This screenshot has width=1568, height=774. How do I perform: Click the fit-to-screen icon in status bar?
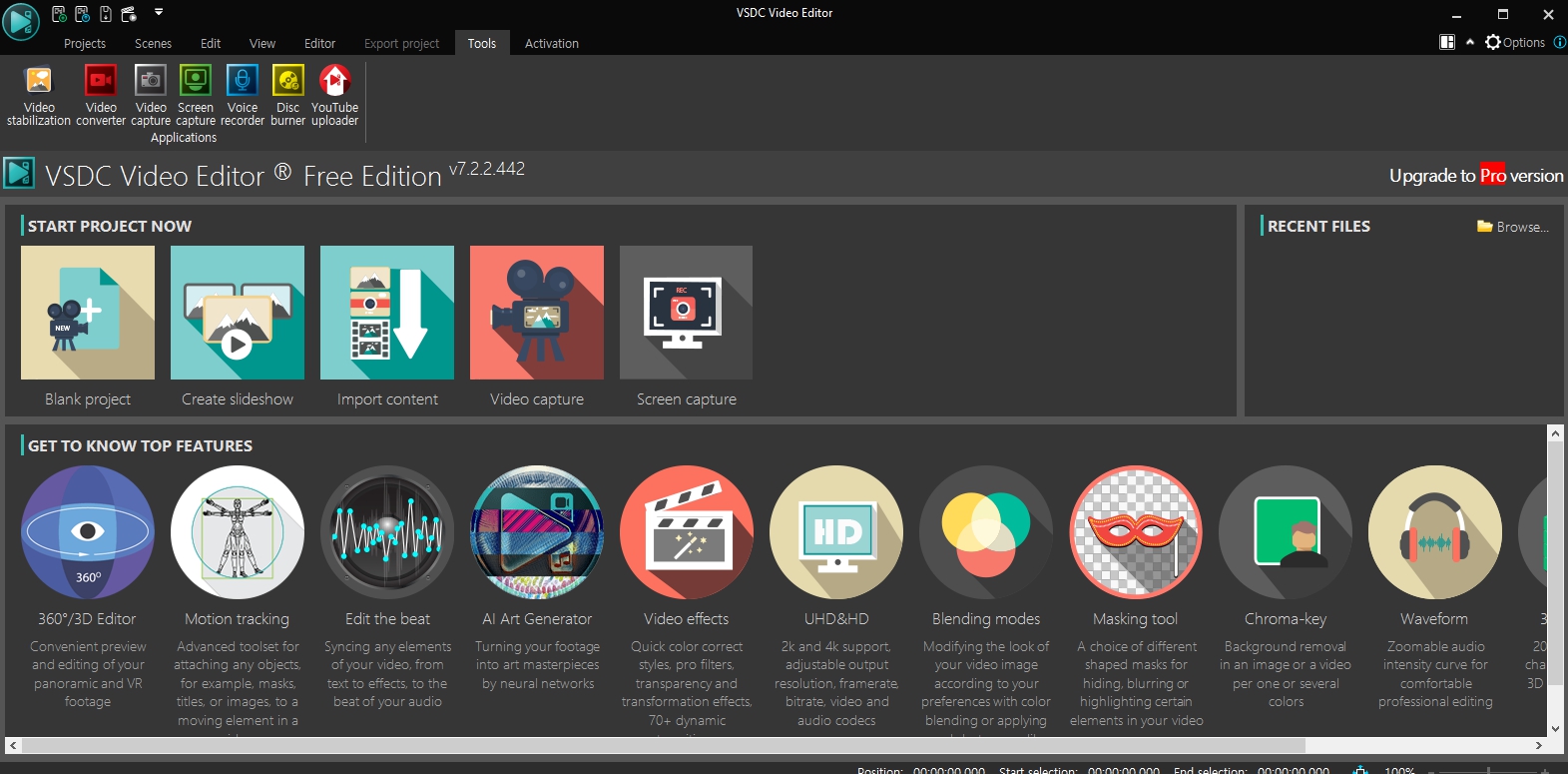coord(1359,770)
